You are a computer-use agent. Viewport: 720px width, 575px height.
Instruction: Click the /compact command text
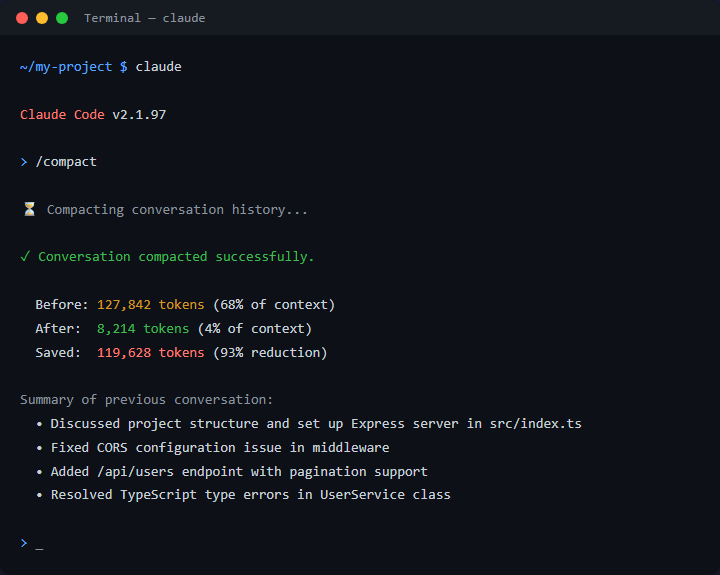[x=66, y=162]
